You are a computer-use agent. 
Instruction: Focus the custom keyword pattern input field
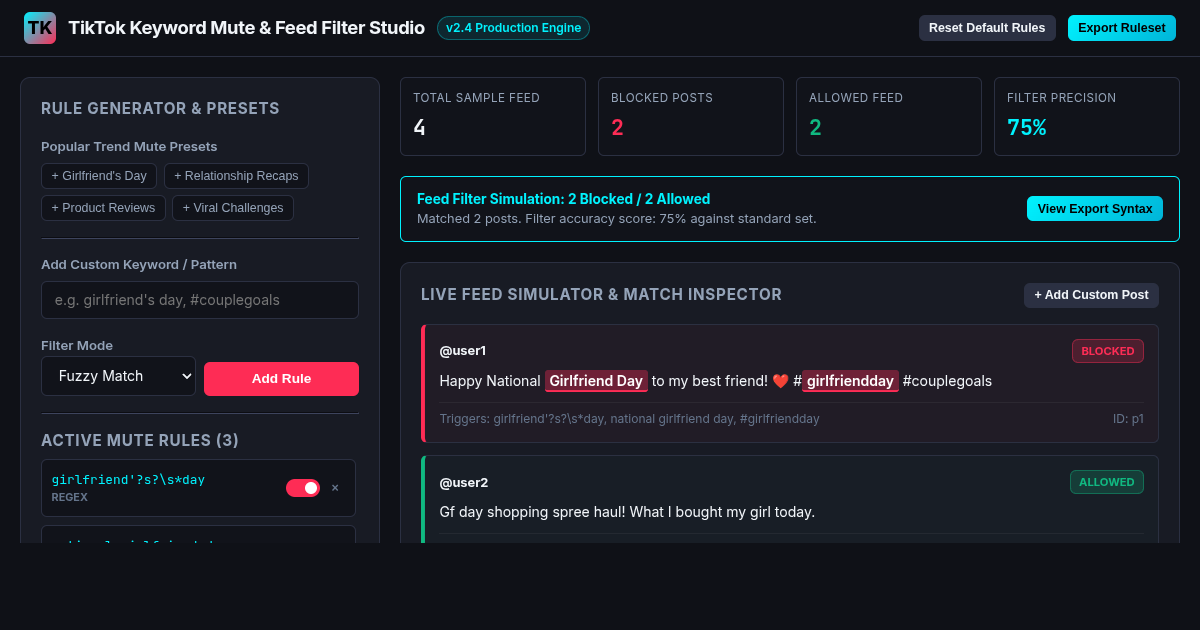[200, 300]
